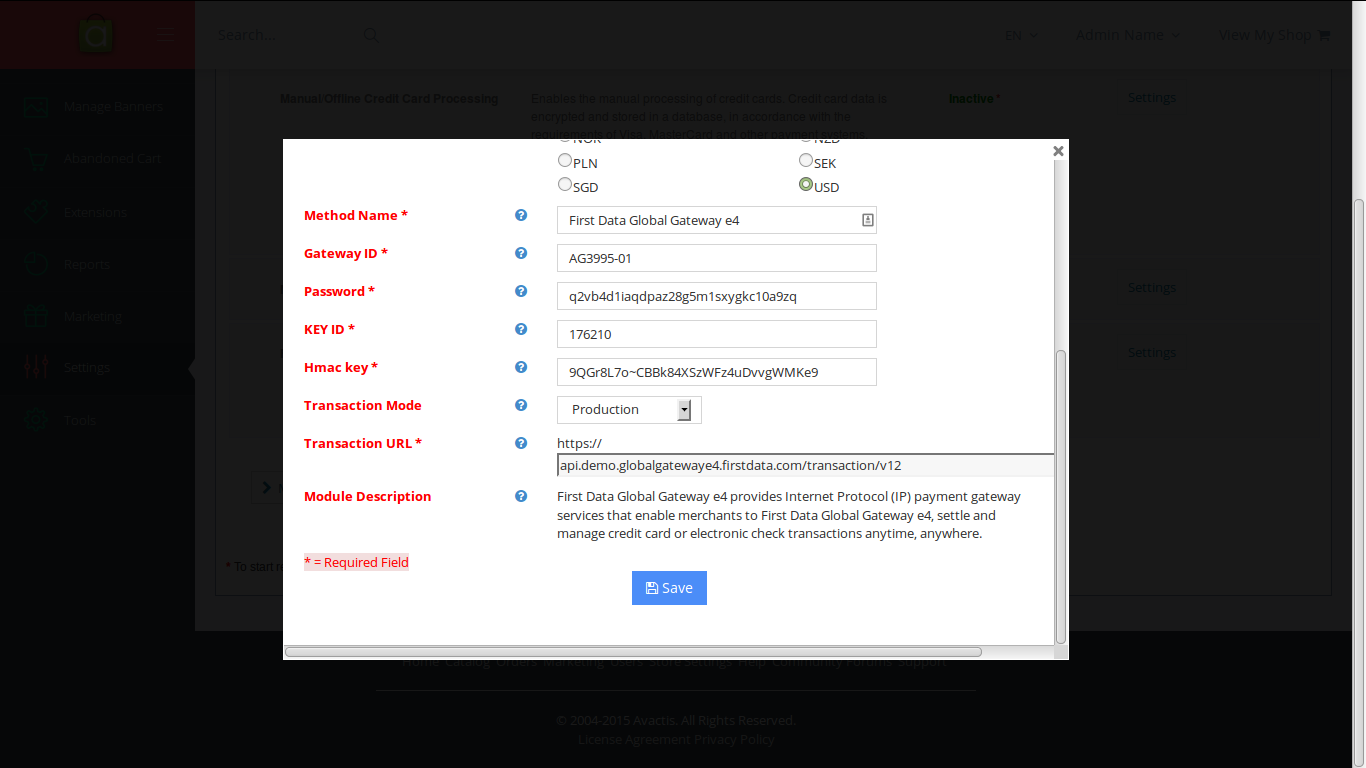Select the SEK currency radio button
Viewport: 1366px width, 768px height.
tap(806, 161)
